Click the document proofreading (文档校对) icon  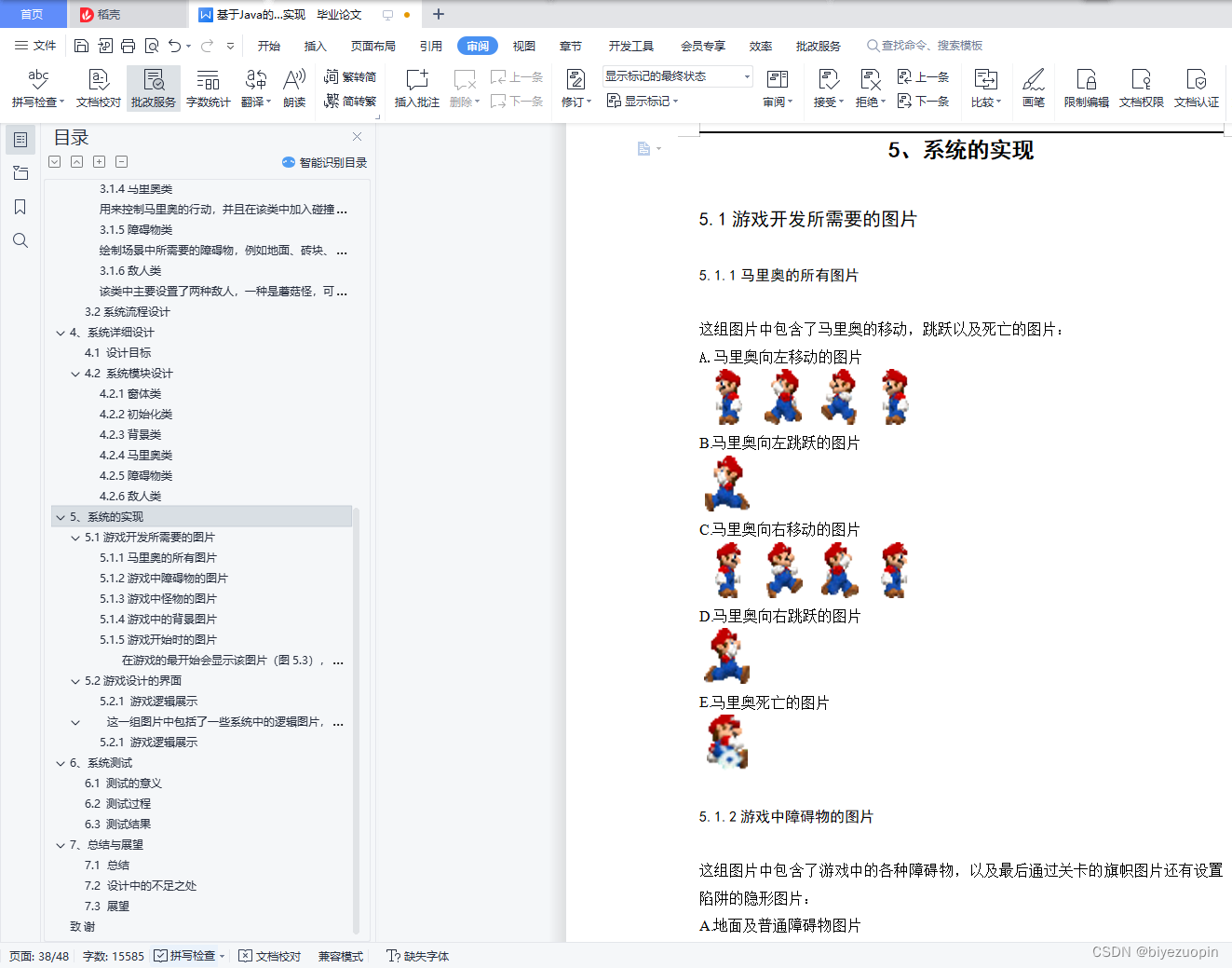coord(99,89)
